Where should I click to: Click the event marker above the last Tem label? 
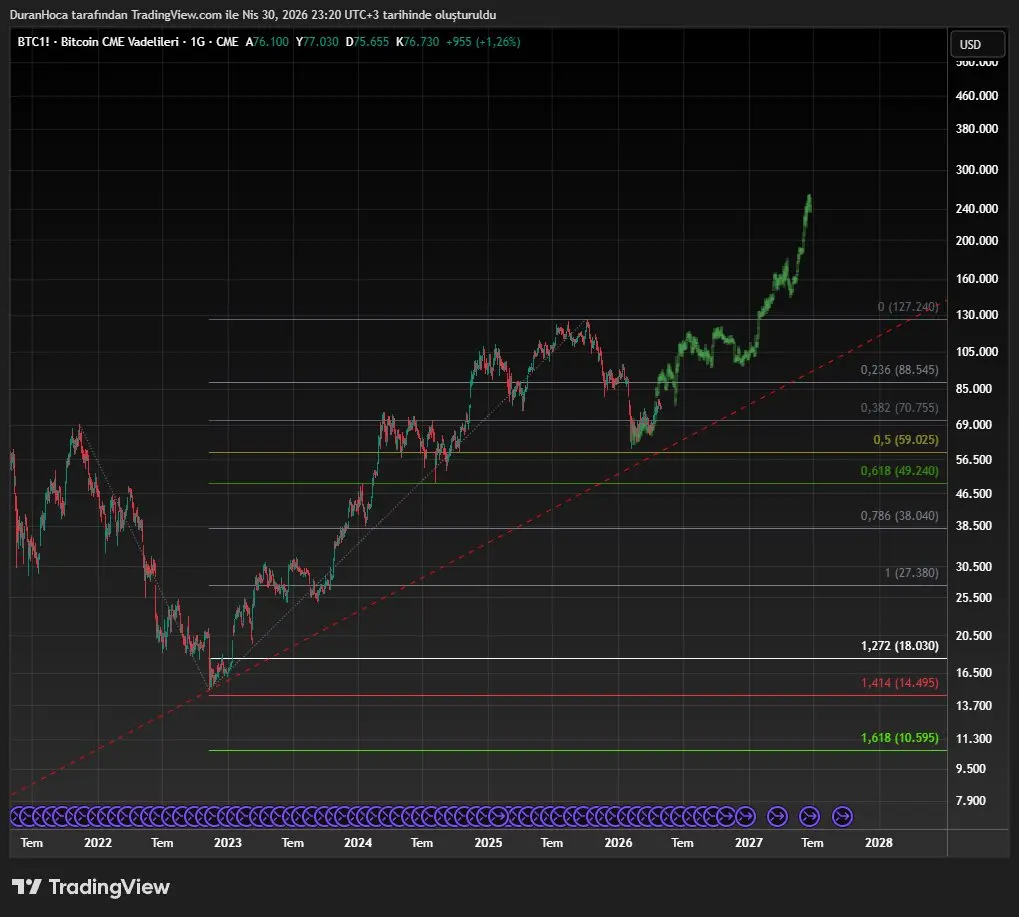pos(810,816)
